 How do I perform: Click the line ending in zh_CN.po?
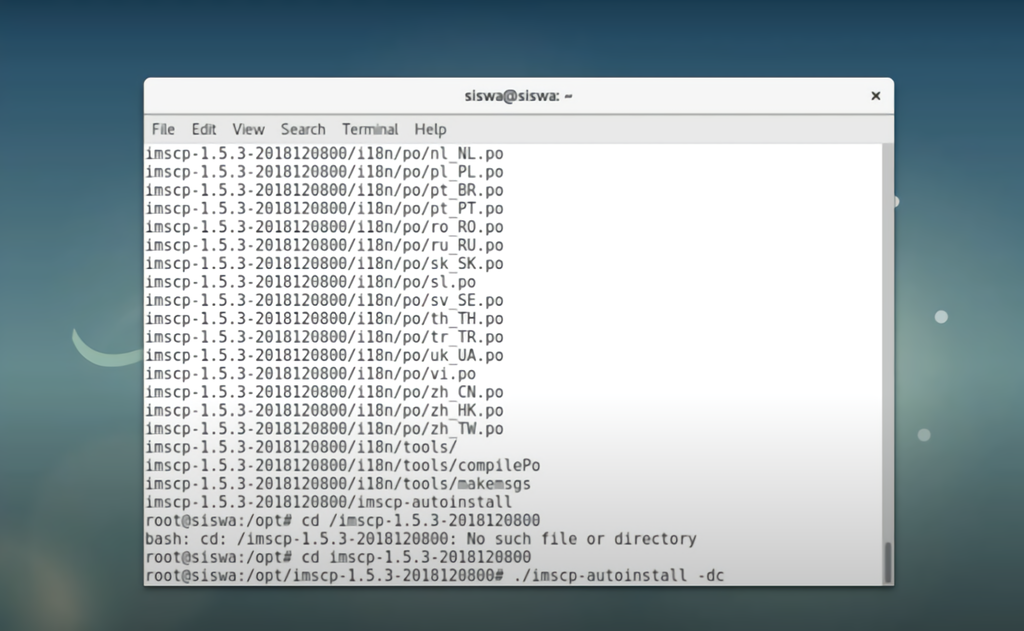point(325,392)
